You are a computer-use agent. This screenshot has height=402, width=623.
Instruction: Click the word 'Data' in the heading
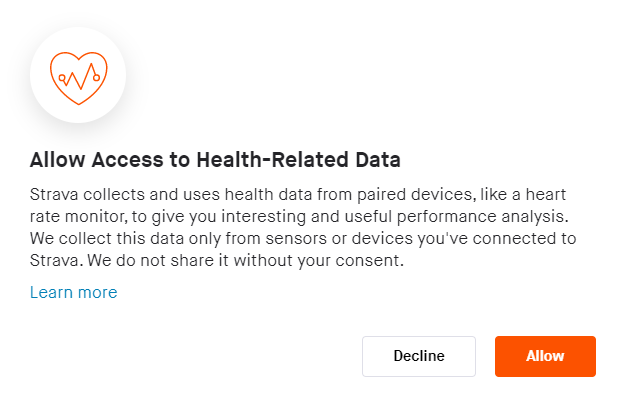pyautogui.click(x=378, y=160)
